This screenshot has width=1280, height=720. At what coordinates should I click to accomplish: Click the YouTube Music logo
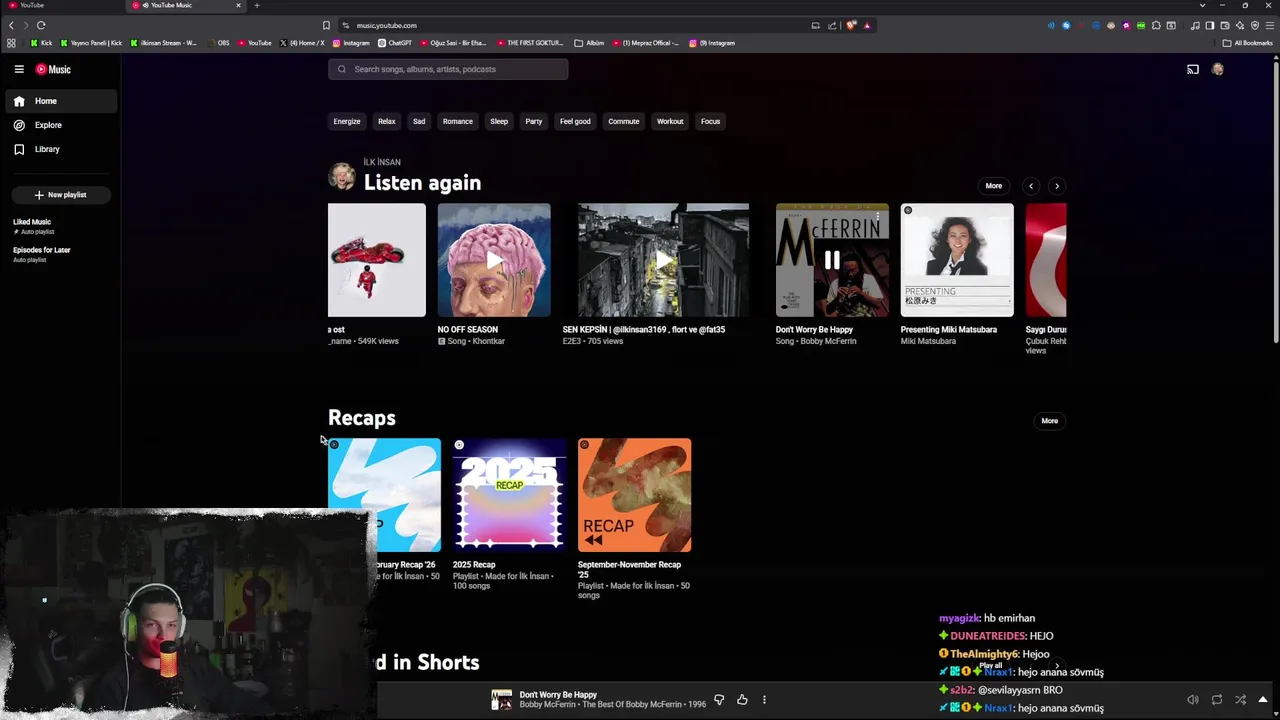pyautogui.click(x=53, y=69)
